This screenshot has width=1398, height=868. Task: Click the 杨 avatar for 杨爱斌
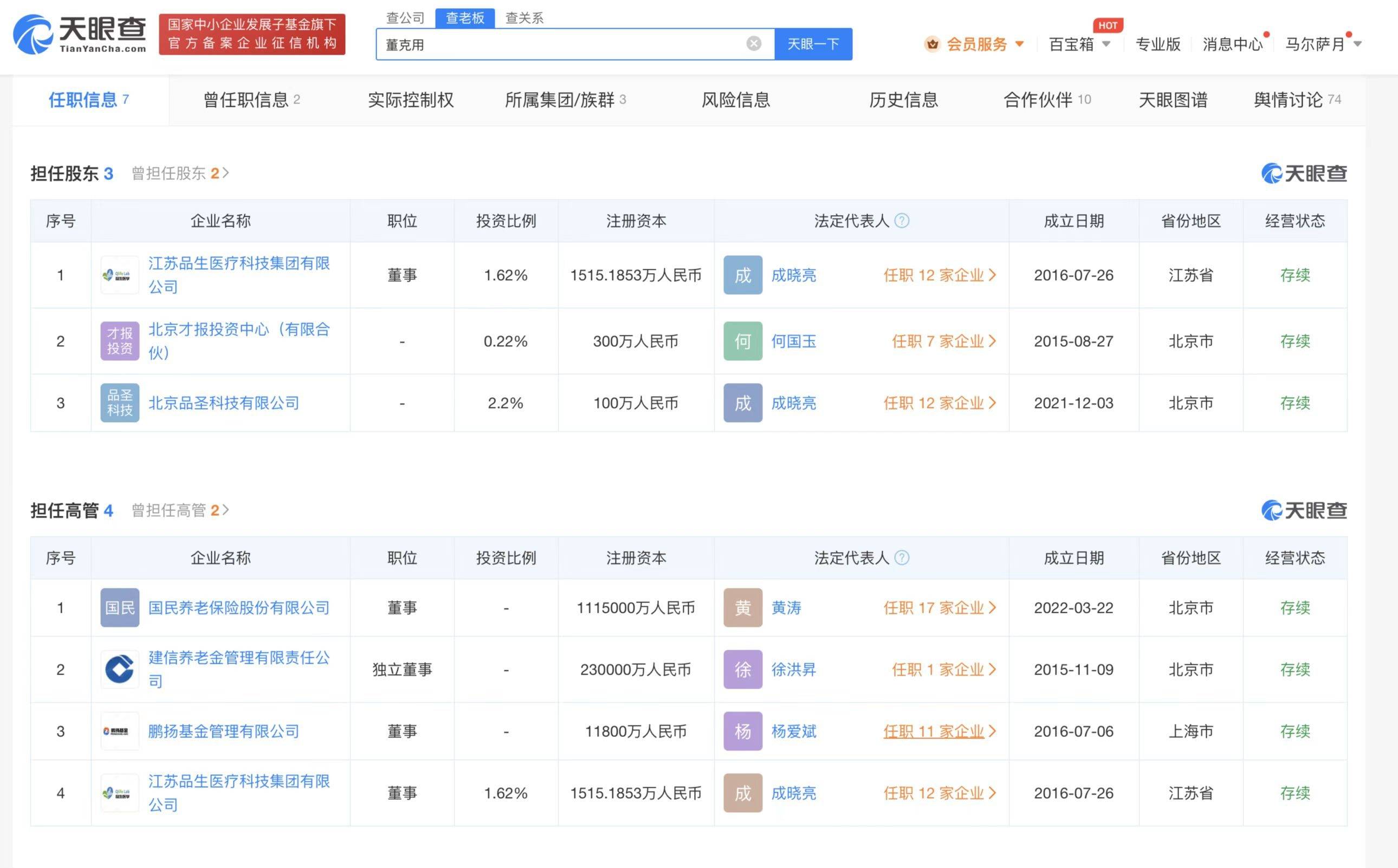point(742,731)
